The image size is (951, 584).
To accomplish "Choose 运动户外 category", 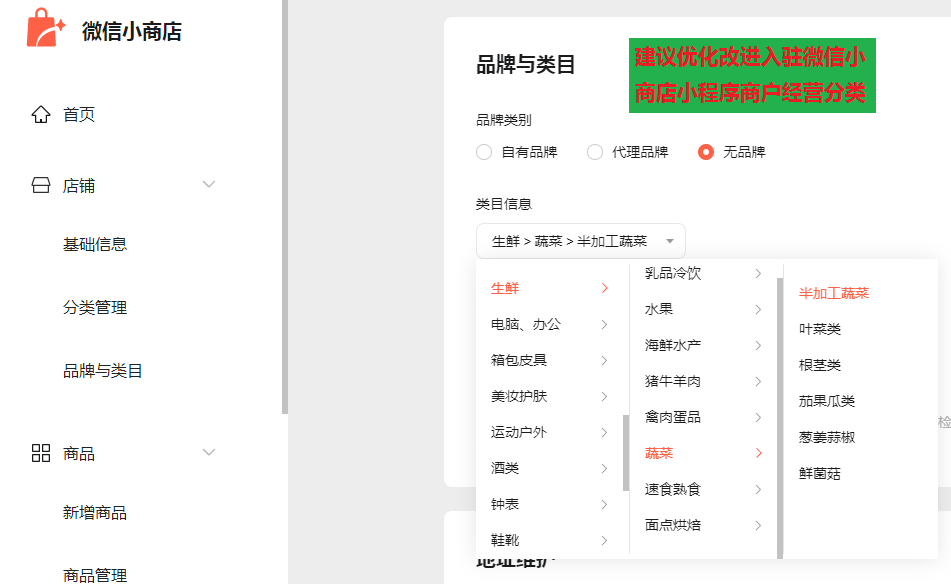I will 519,432.
